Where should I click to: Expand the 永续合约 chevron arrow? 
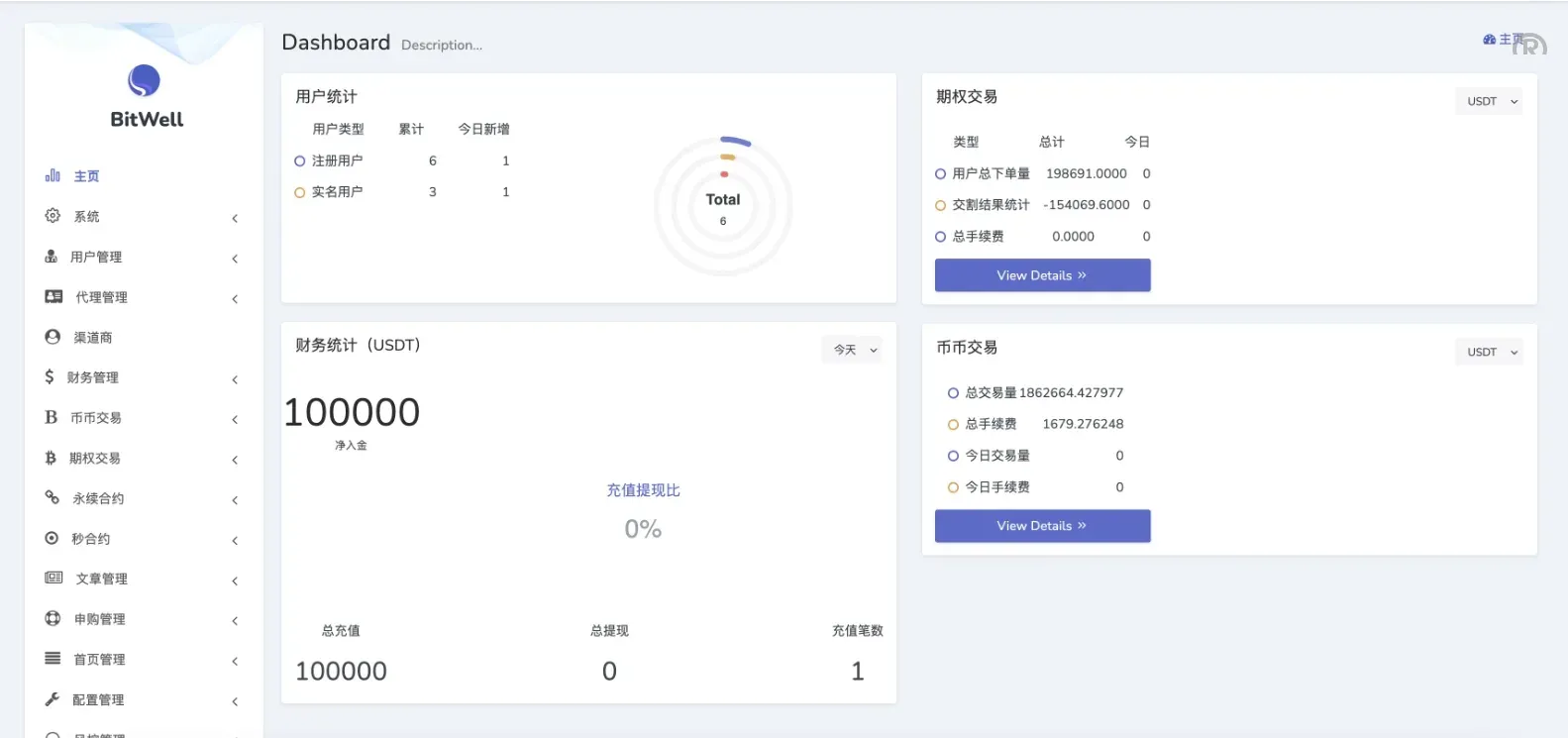[x=235, y=500]
